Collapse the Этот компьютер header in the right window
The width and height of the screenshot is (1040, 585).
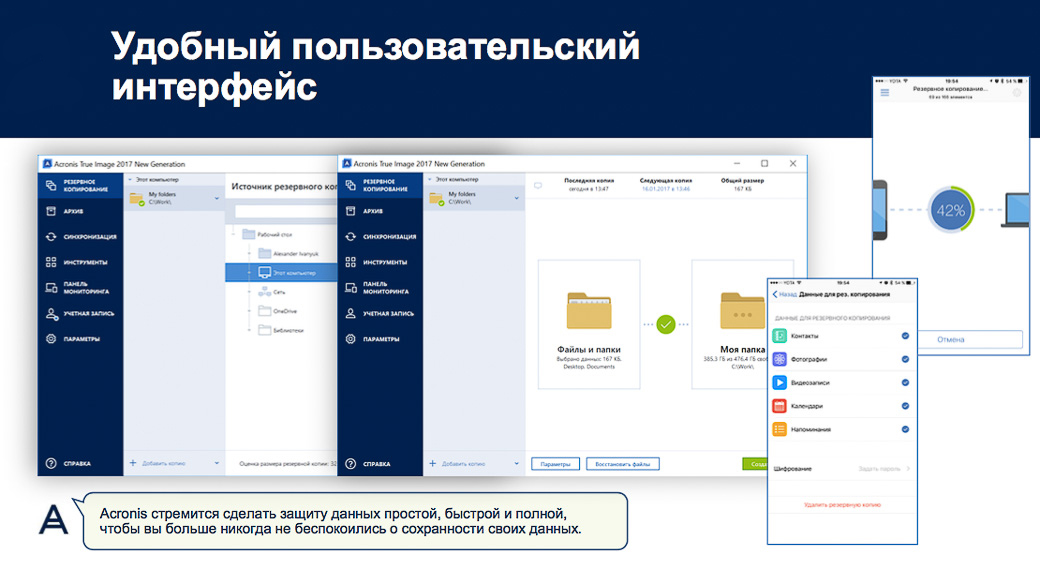(430, 179)
